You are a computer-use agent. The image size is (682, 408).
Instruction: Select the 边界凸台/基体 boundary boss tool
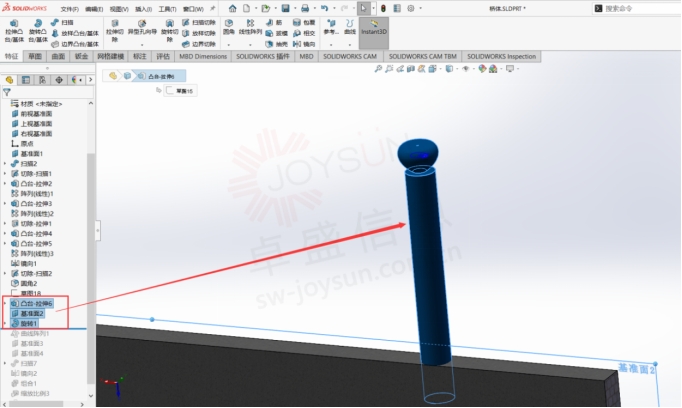pyautogui.click(x=75, y=44)
